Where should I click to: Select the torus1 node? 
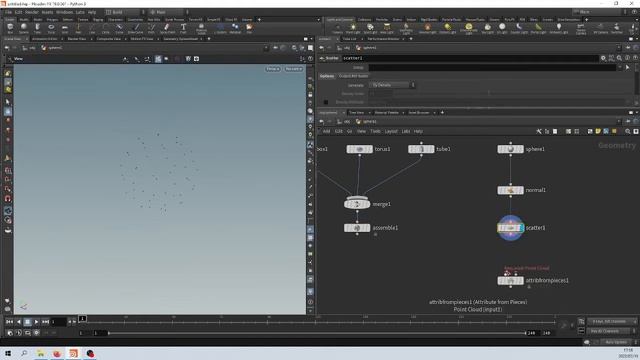(x=360, y=149)
